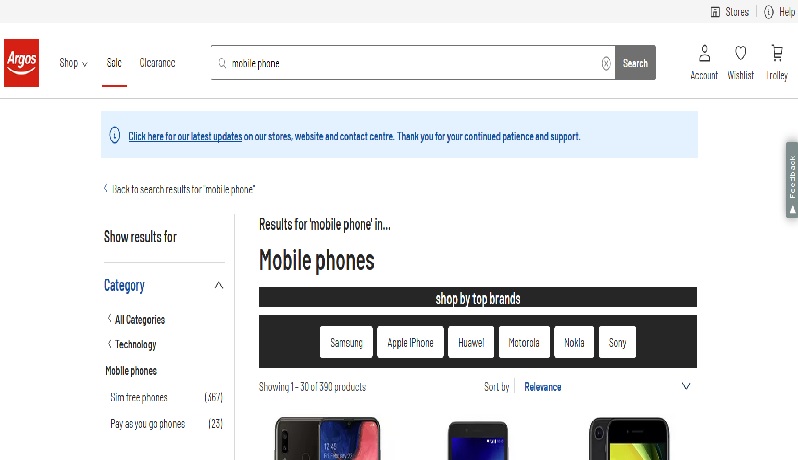Filter by Sim free phones
This screenshot has width=798, height=460.
pos(139,397)
